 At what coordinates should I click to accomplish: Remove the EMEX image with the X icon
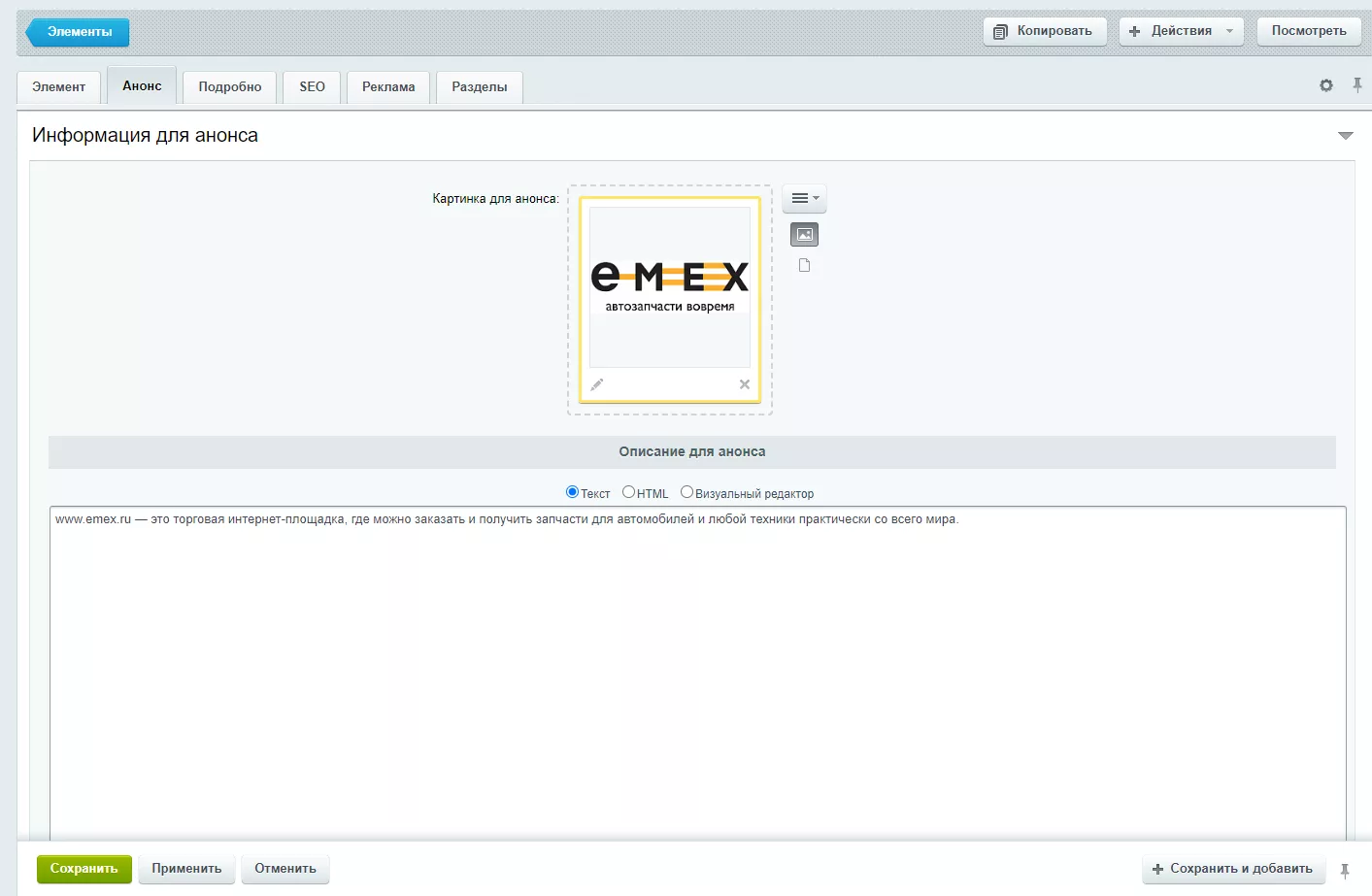point(745,384)
